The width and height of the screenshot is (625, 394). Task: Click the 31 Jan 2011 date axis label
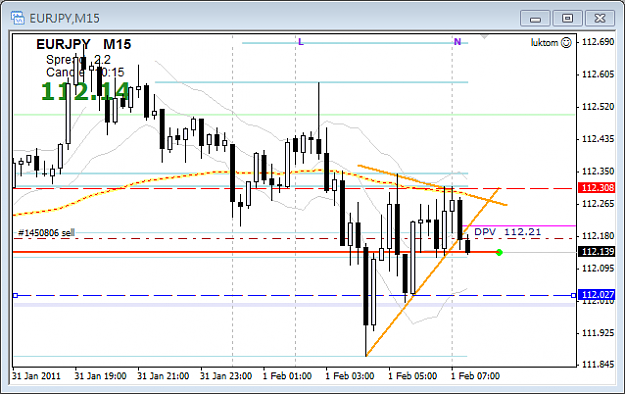[x=36, y=376]
